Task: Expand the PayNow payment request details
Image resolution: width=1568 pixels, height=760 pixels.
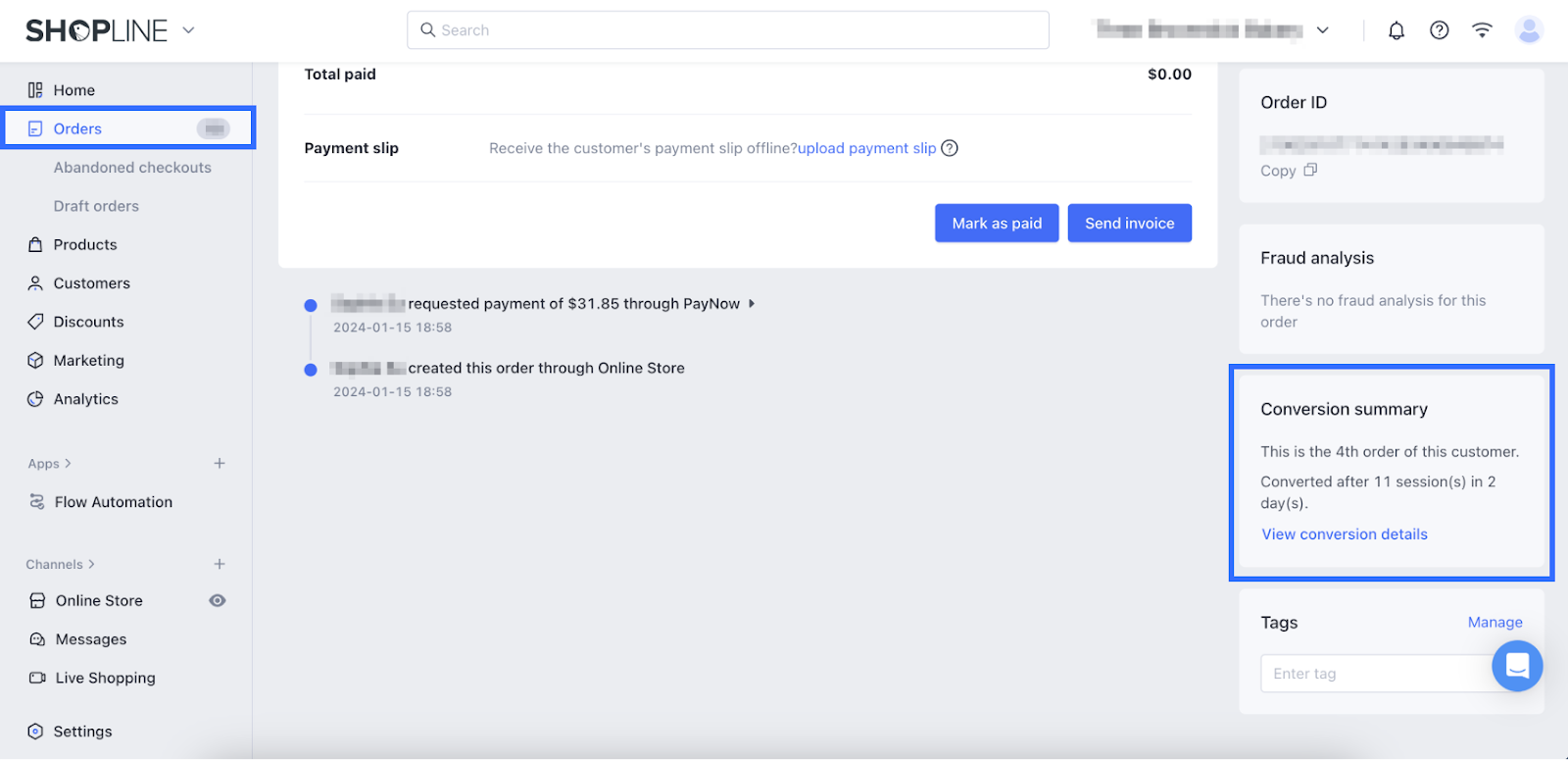Action: 752,304
